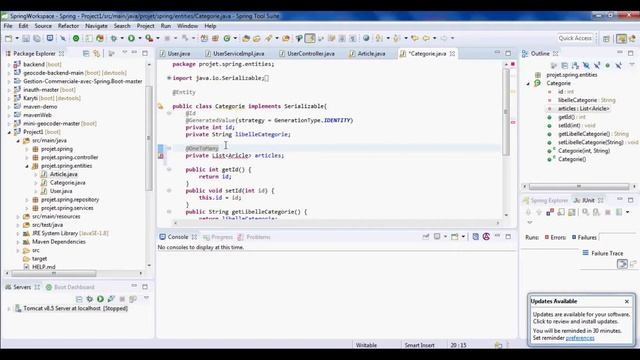Open the Navigate menu
The image size is (640, 360).
tap(96, 26)
